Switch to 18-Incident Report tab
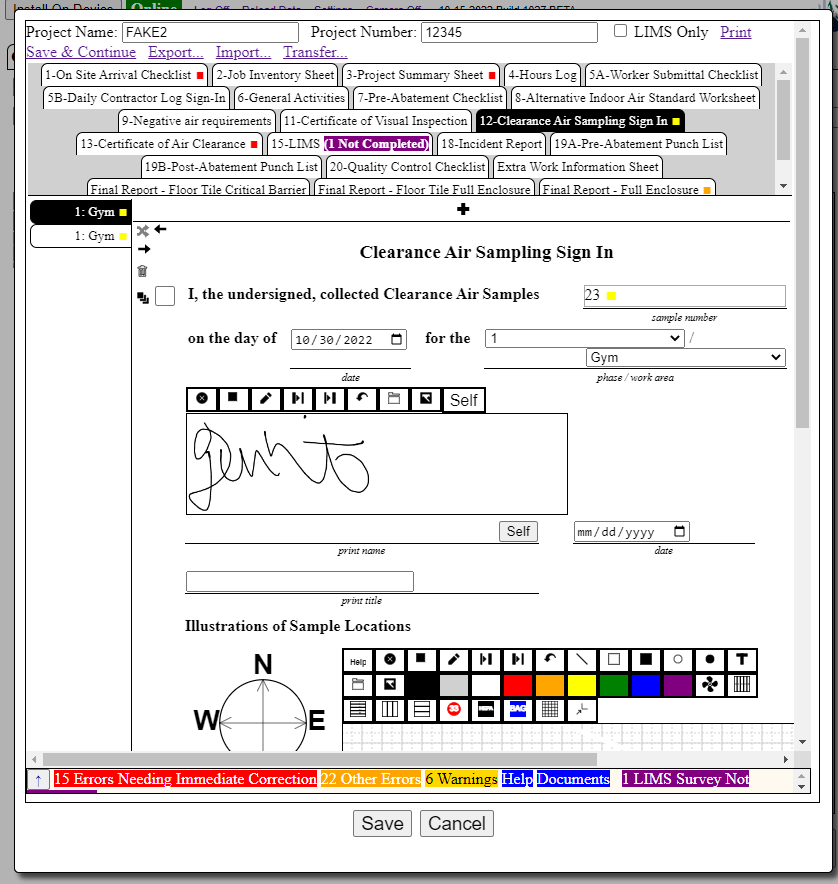 coord(491,144)
